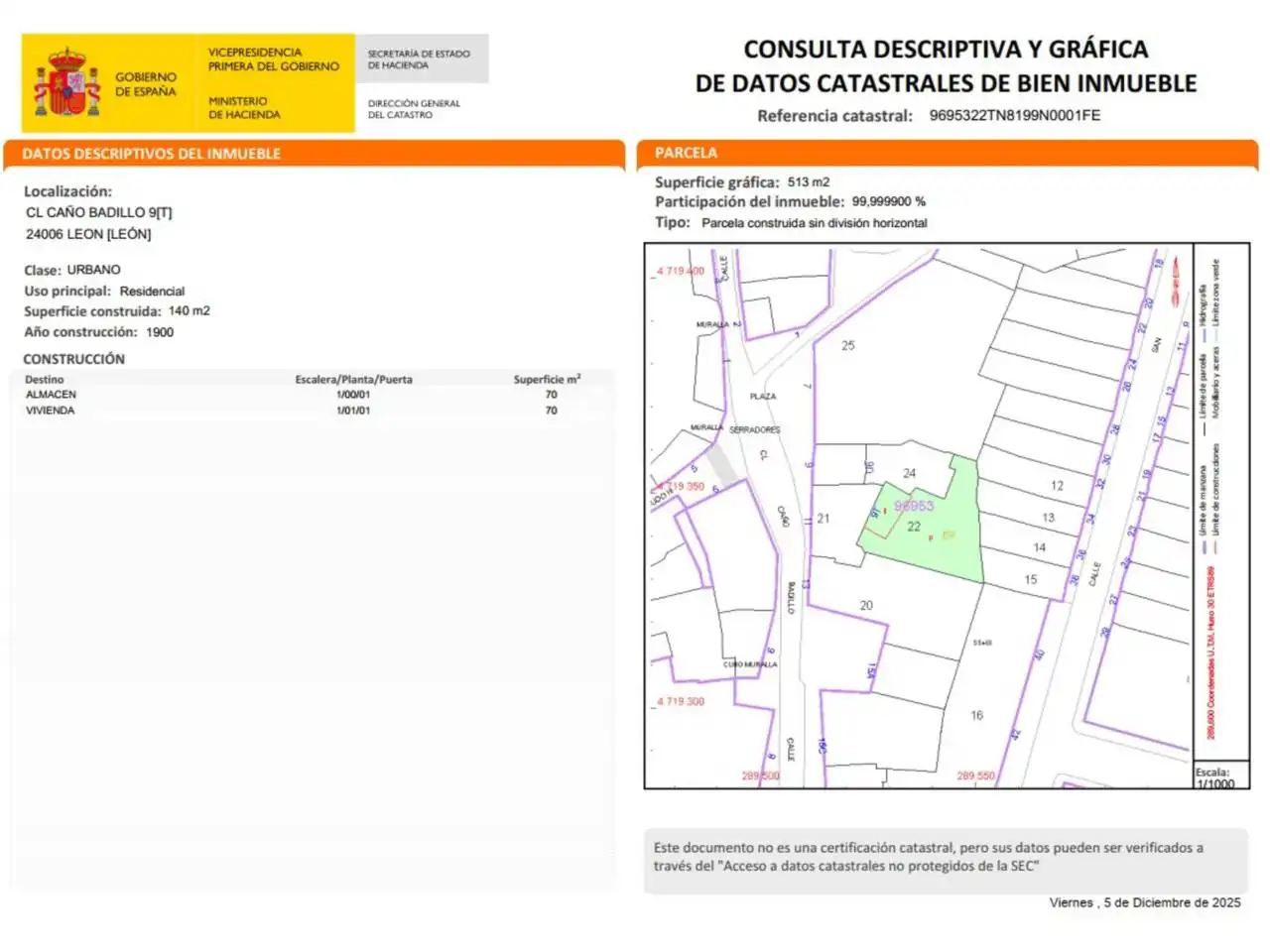Click construction year value '1900'

(160, 332)
